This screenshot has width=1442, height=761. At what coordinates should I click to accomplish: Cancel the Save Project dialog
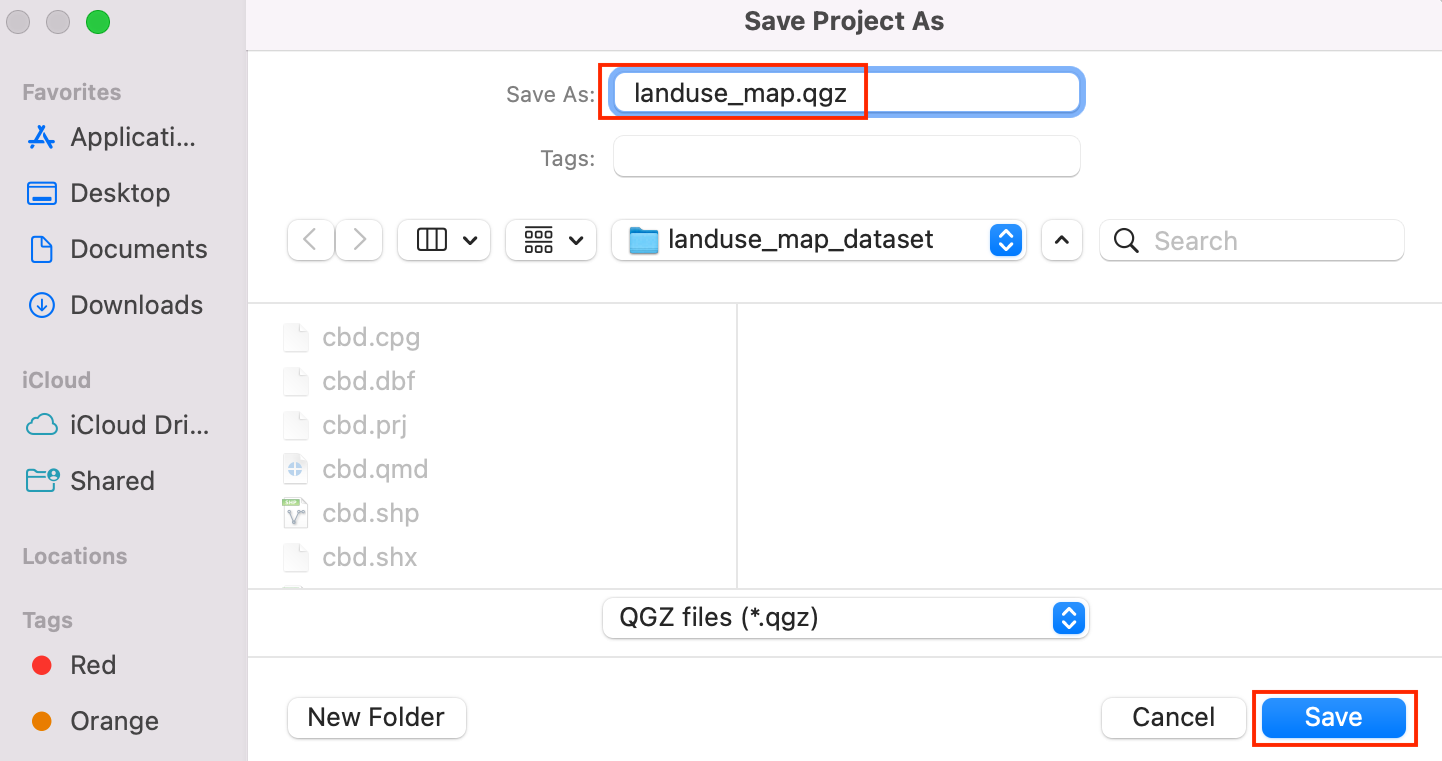[1173, 717]
